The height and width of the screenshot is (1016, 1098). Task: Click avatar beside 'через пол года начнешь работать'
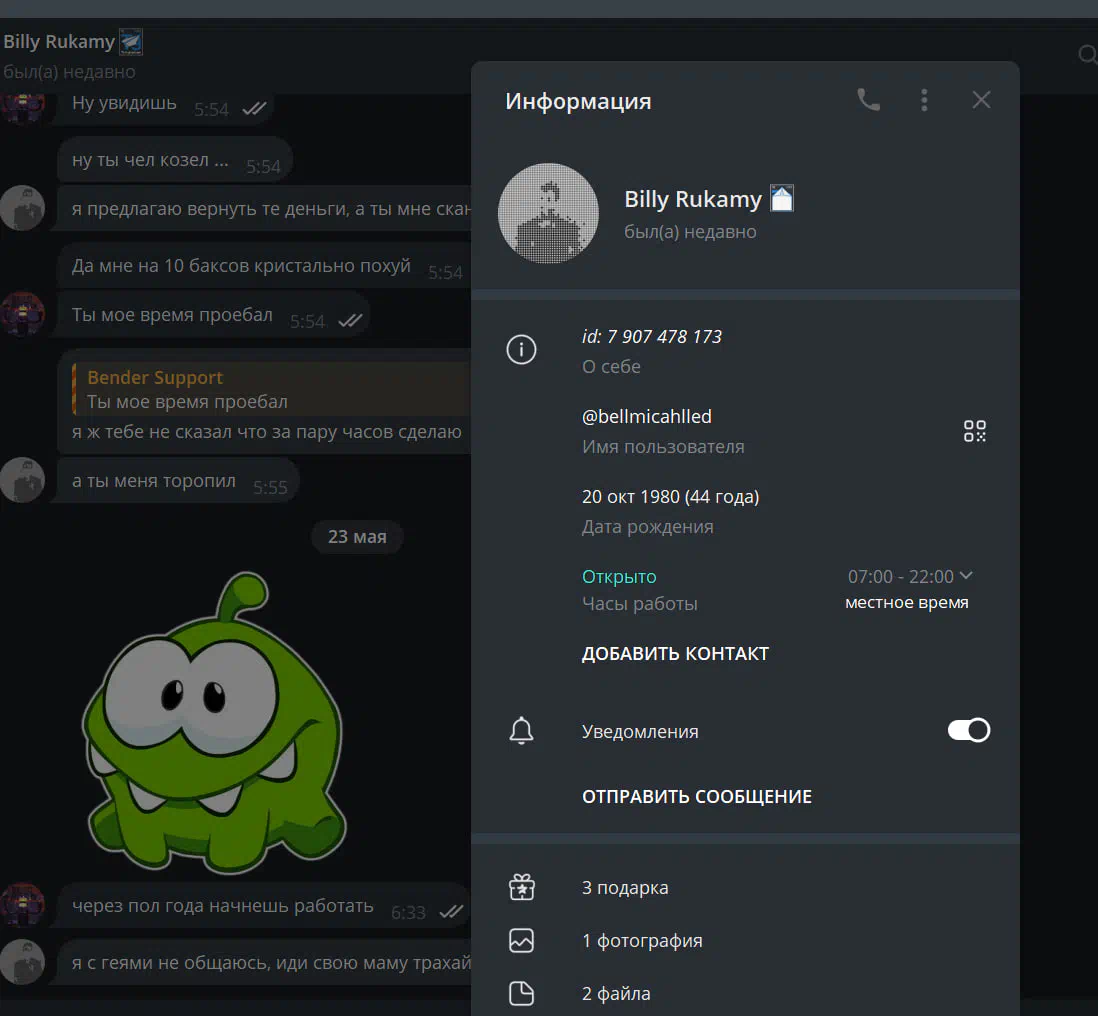[22, 905]
